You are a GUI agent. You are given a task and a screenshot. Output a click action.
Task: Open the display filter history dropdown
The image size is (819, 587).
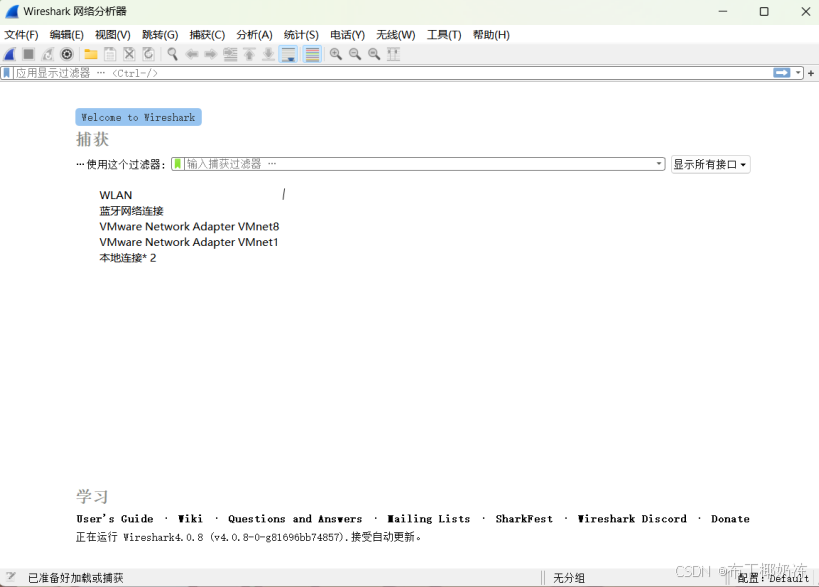(798, 73)
